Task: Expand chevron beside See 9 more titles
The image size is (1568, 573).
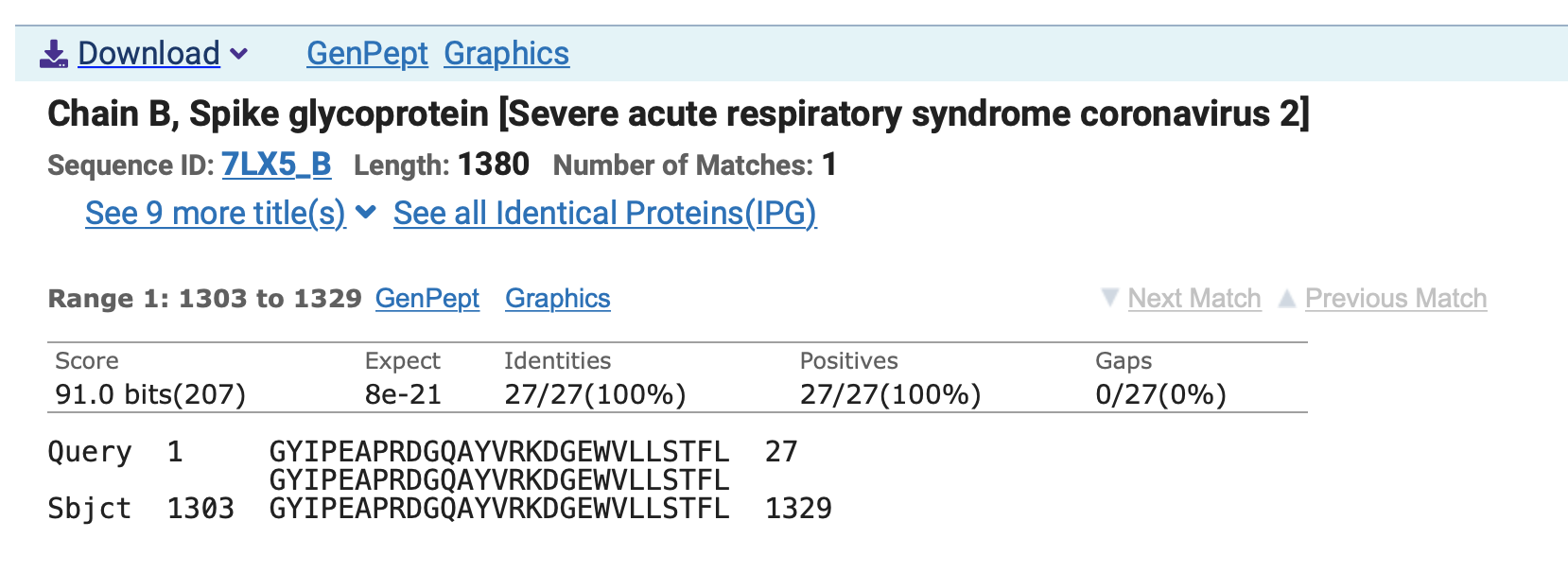Action: 366,213
